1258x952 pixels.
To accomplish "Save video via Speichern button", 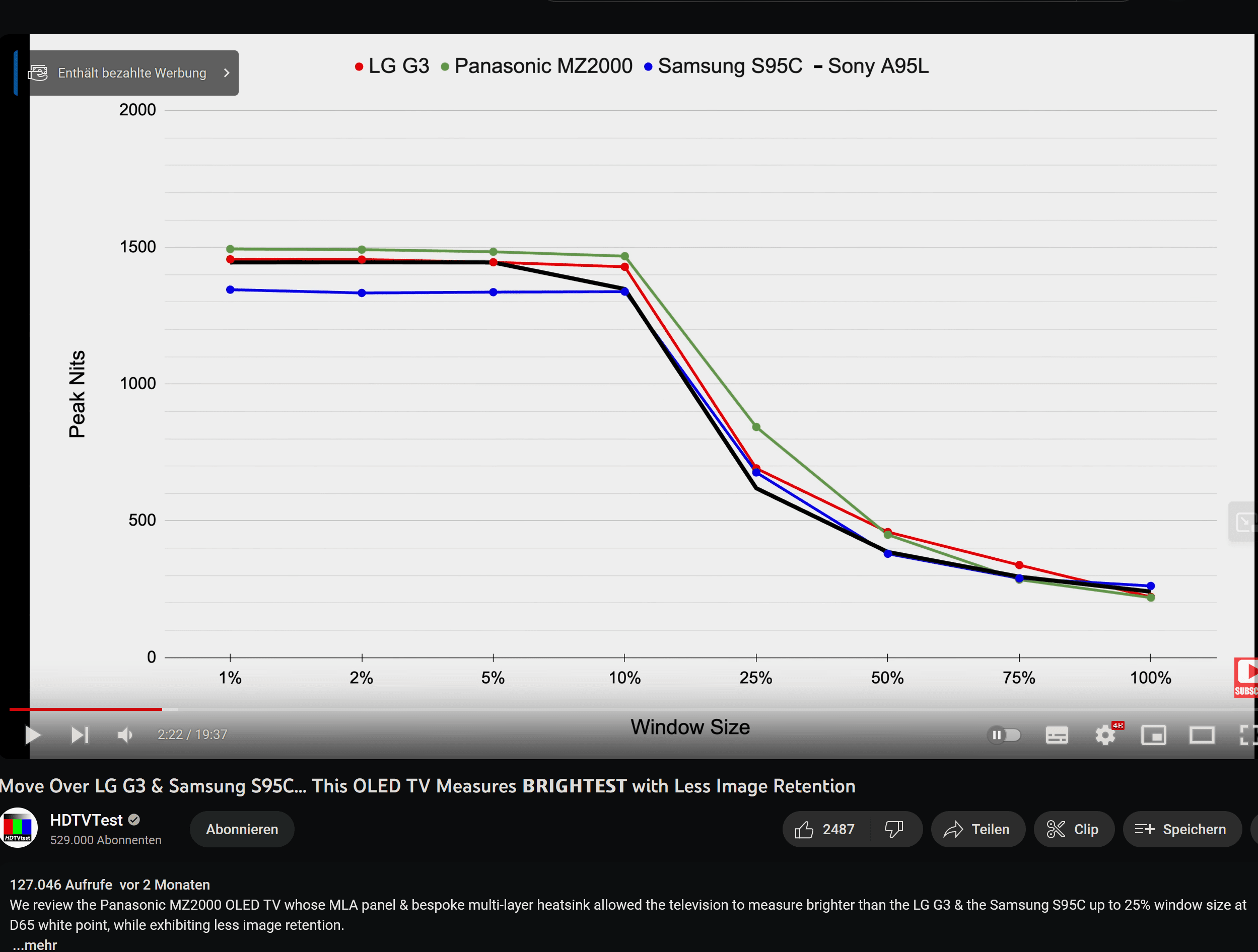I will click(x=1181, y=829).
